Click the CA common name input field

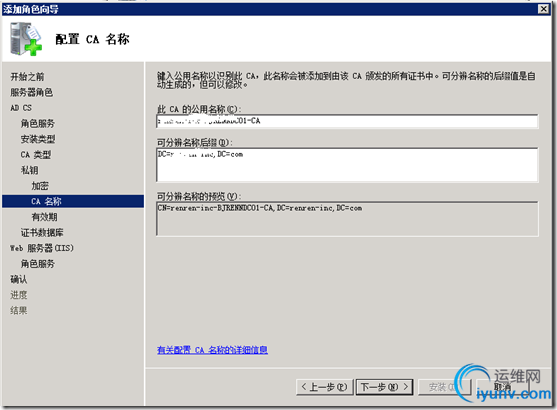(x=347, y=121)
